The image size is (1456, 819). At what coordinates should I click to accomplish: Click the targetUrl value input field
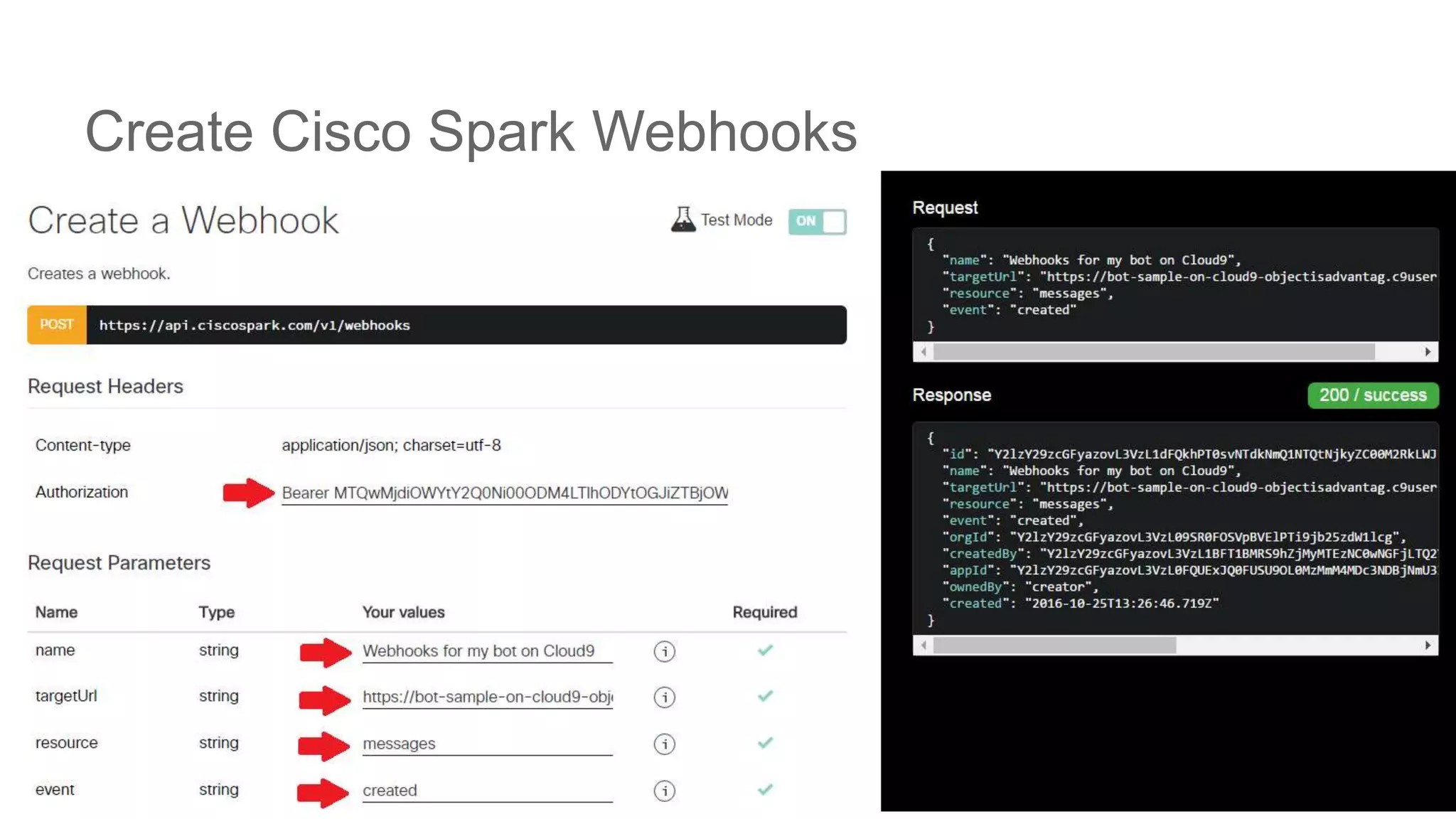487,697
